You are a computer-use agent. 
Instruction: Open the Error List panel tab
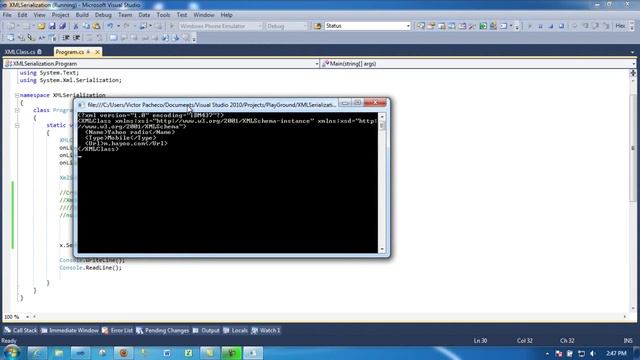click(118, 331)
